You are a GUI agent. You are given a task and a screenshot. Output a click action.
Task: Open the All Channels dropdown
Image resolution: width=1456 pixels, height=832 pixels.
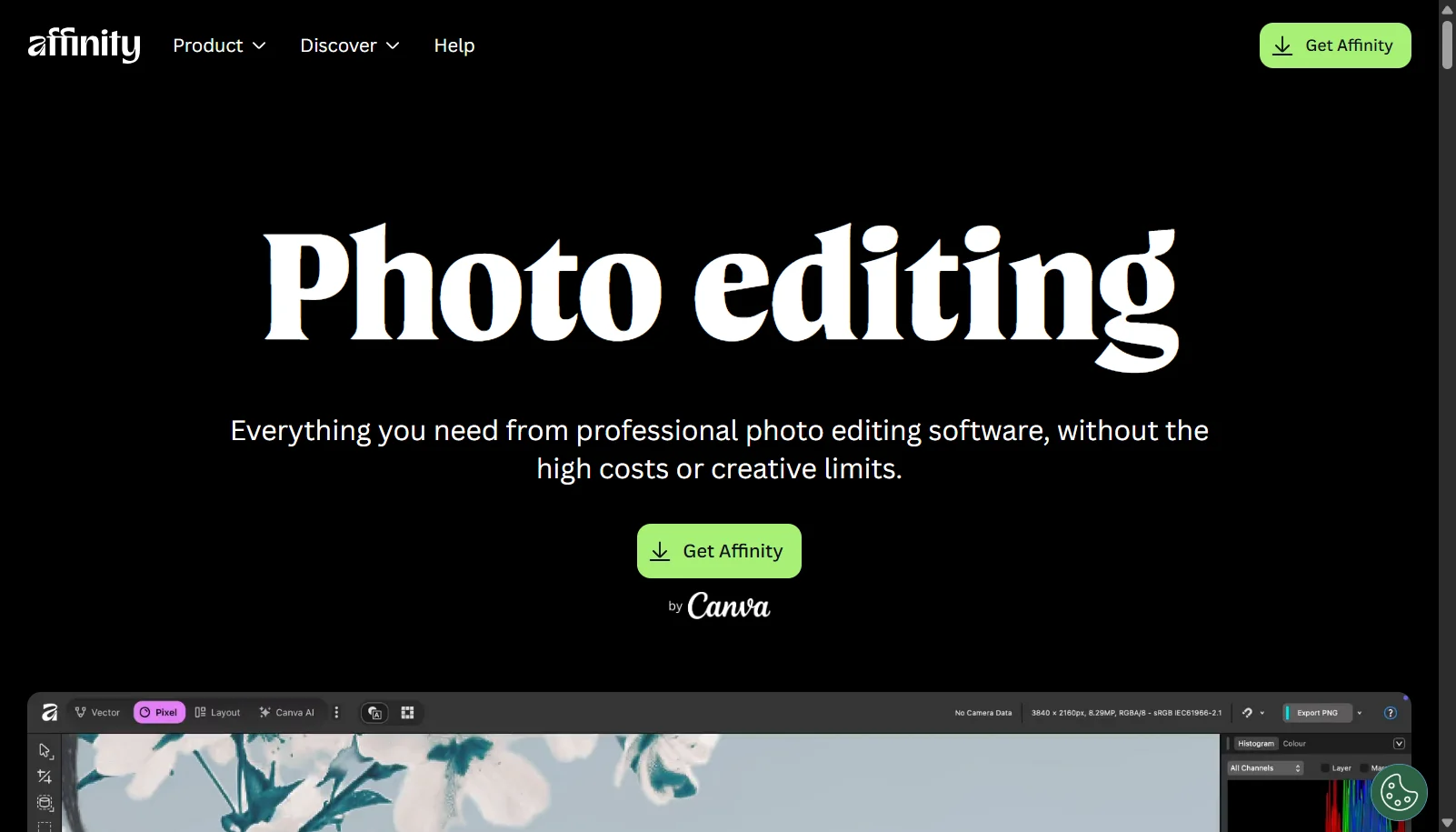(x=1265, y=768)
